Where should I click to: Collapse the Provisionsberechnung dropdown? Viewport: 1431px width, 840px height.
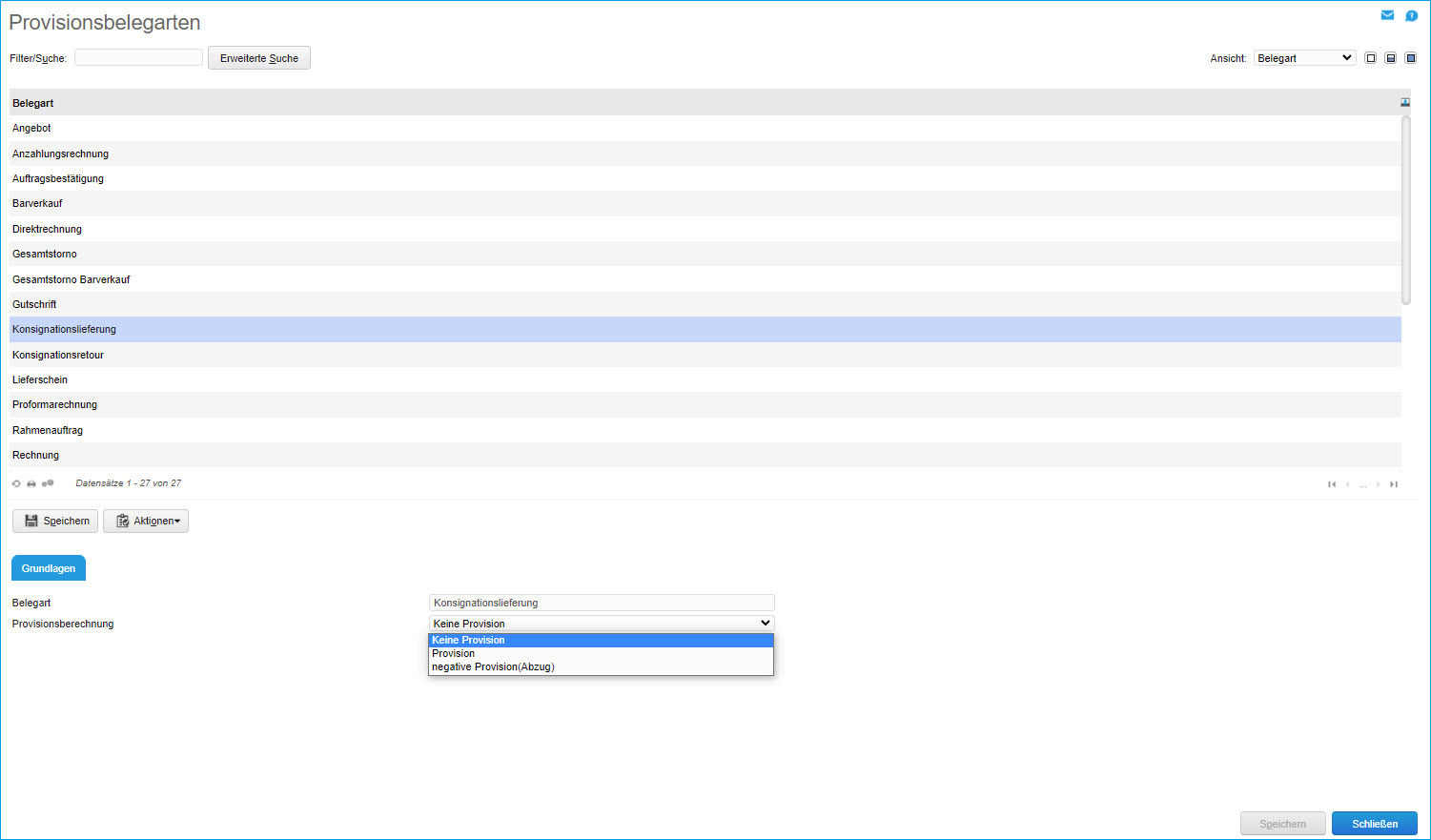602,624
